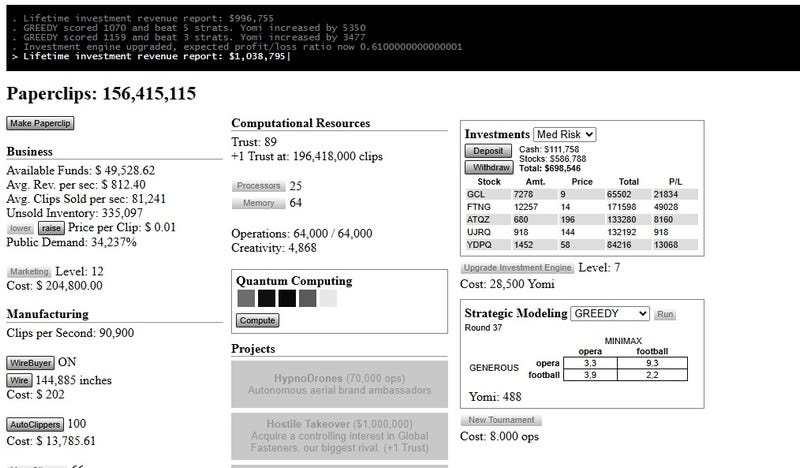Add a Memory unit
Image resolution: width=800 pixels, height=468 pixels.
click(x=258, y=203)
